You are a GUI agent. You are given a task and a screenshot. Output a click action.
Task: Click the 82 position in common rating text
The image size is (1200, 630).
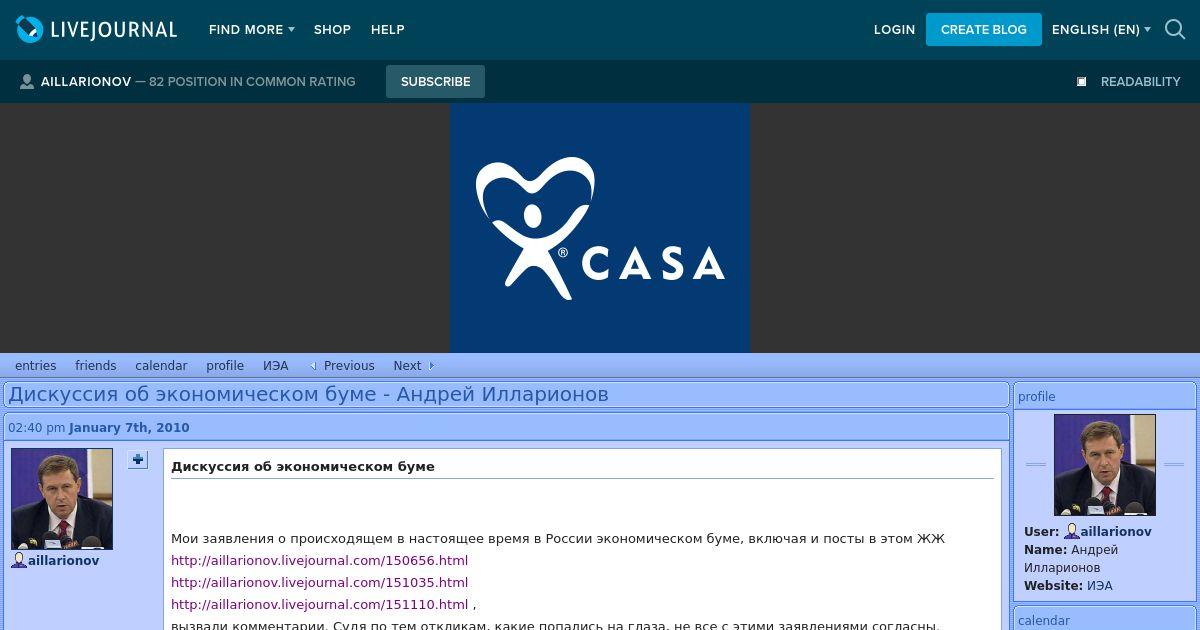point(252,82)
